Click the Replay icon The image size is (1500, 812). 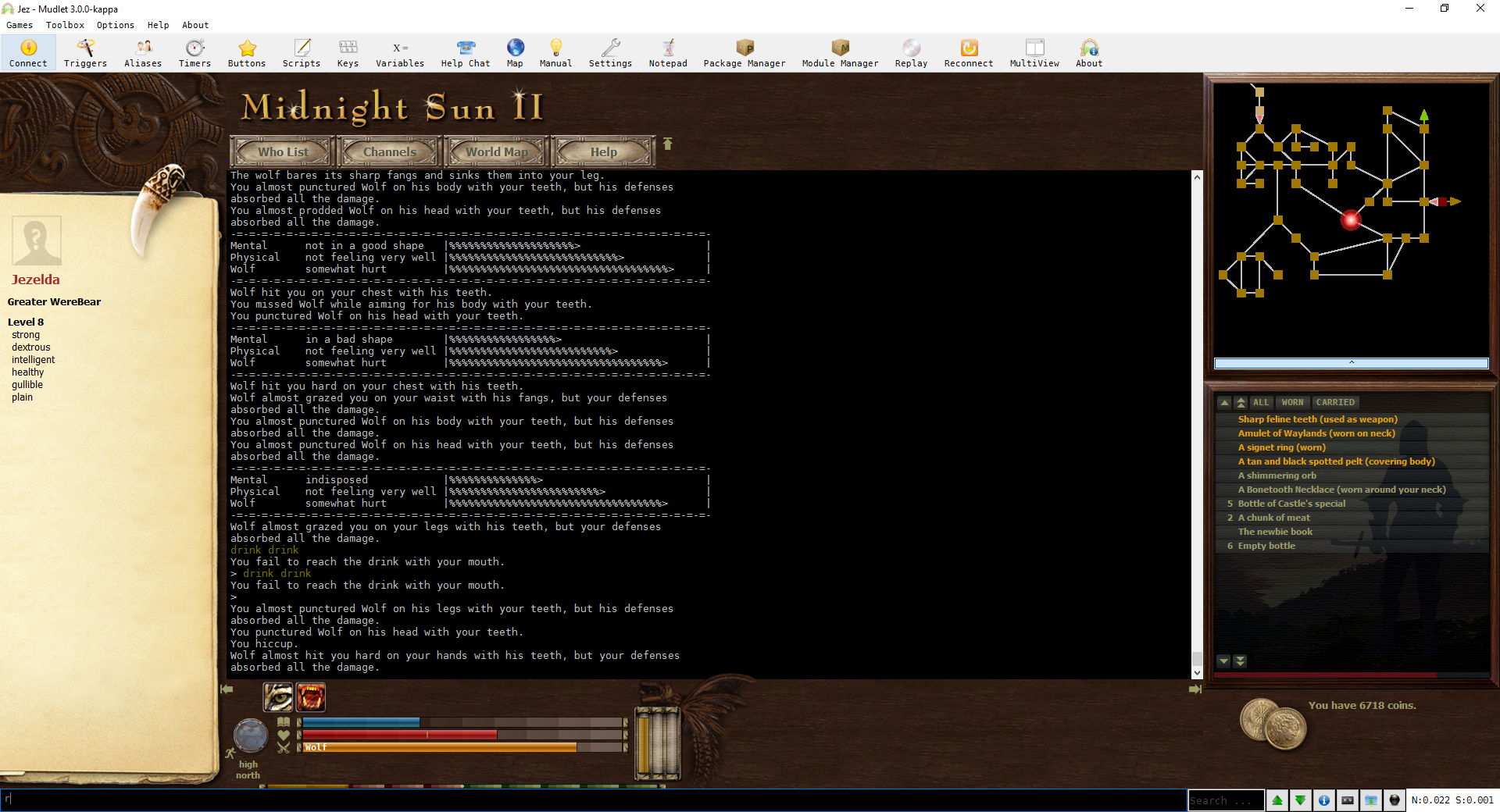(x=911, y=53)
